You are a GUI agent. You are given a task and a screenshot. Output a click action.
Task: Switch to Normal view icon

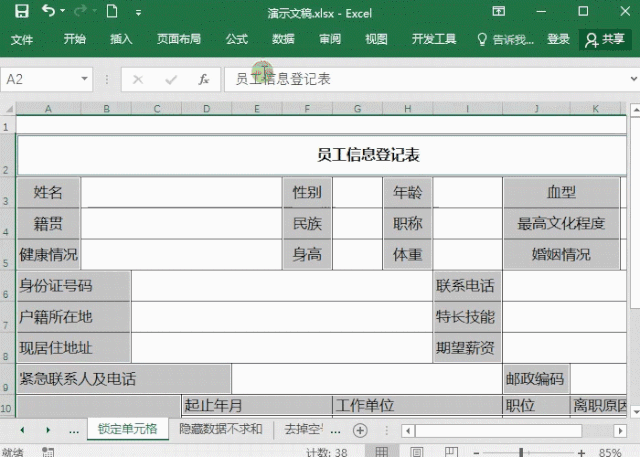click(381, 451)
